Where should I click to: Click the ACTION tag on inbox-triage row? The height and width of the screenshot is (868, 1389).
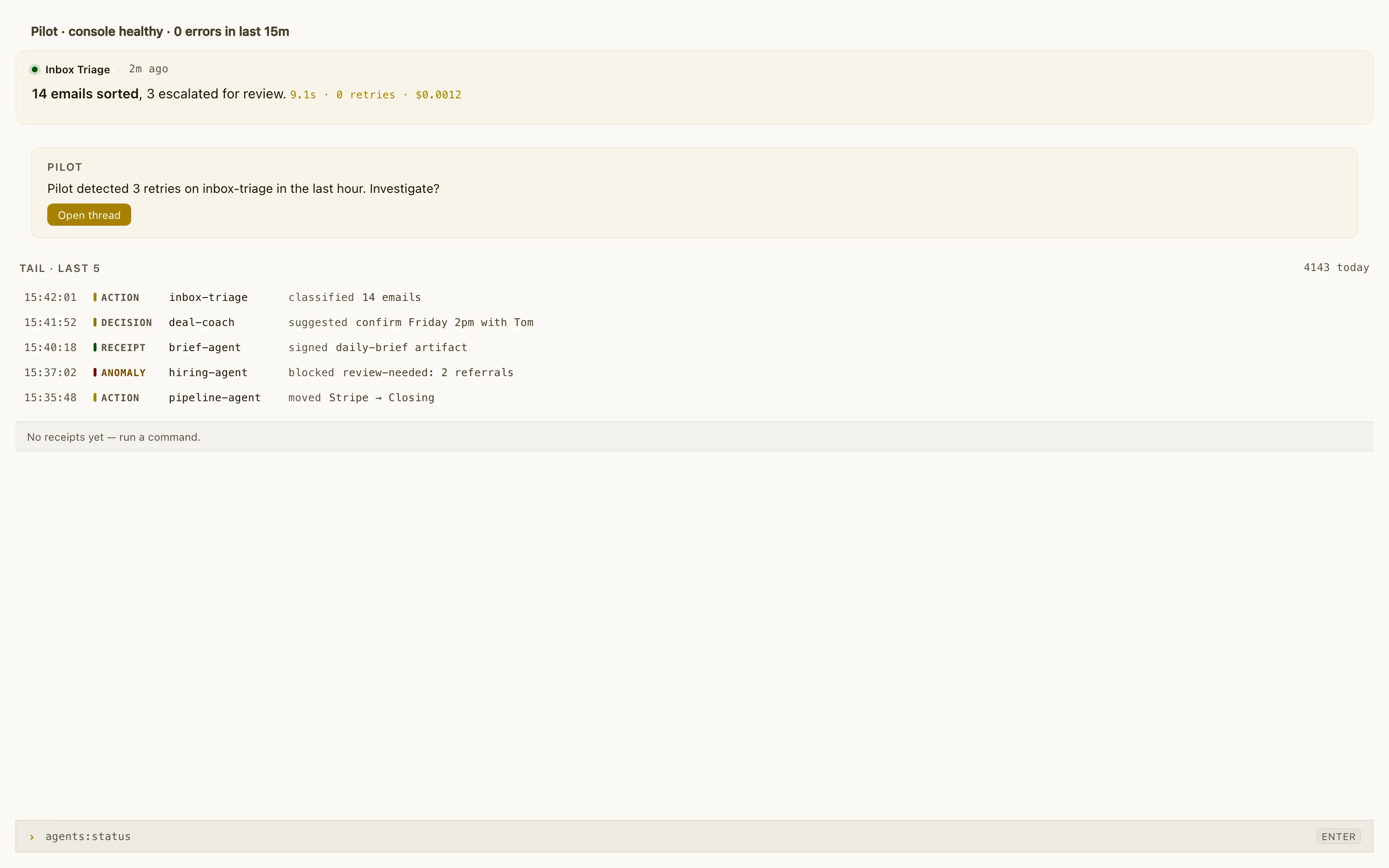(117, 298)
